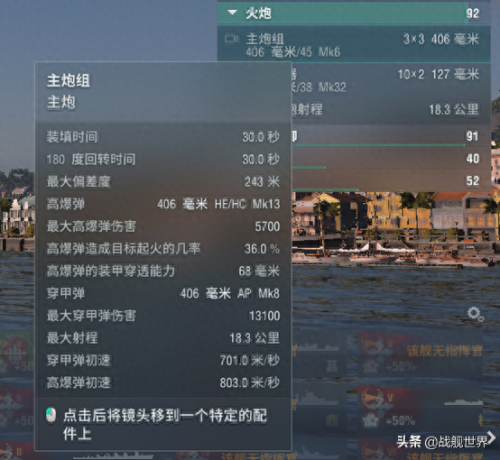Screen dimensions: 500x460
Task: Open the section rated 40
Action: click(391, 159)
